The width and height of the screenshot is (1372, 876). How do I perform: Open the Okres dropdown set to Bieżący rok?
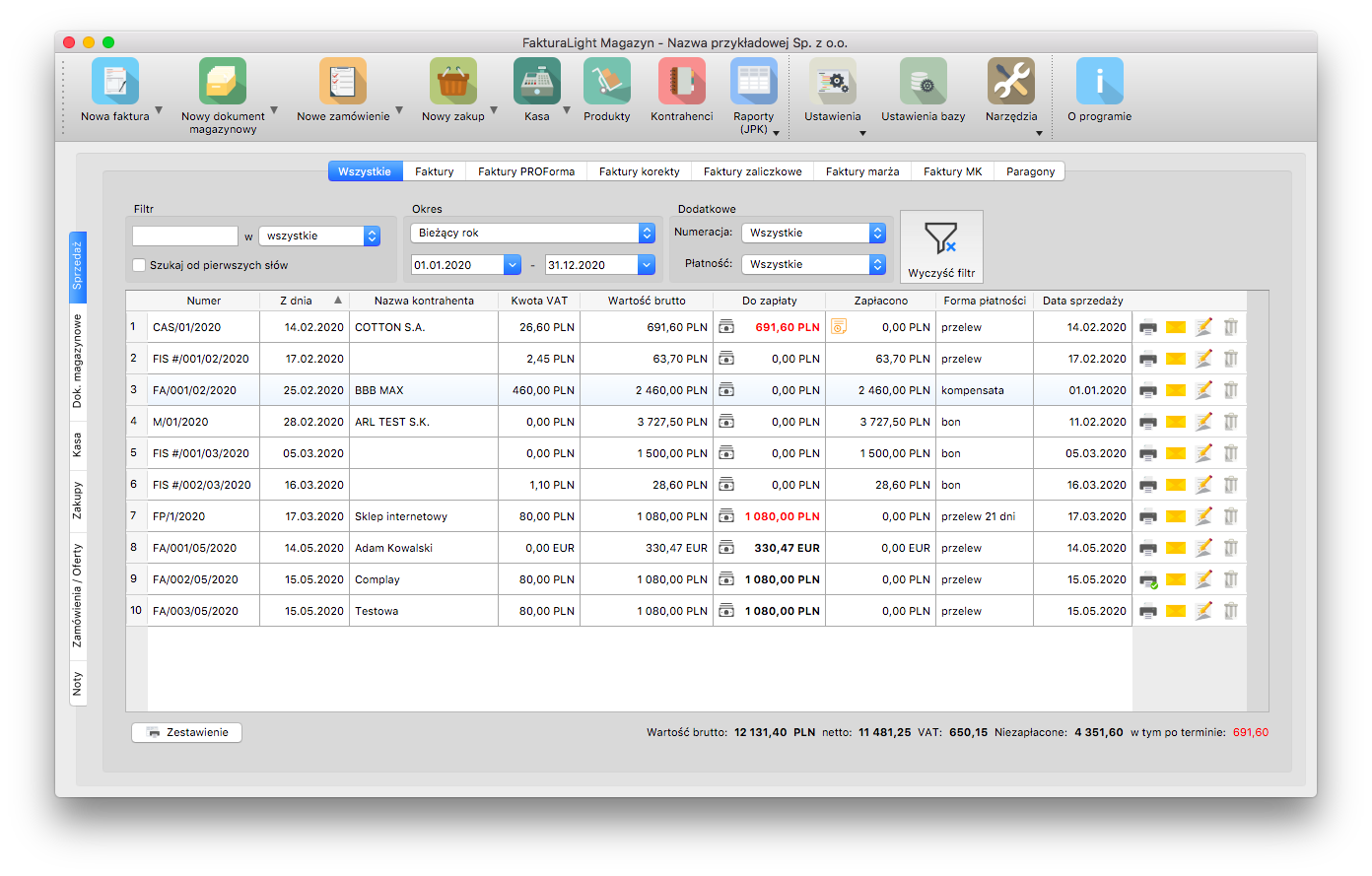pyautogui.click(x=533, y=234)
